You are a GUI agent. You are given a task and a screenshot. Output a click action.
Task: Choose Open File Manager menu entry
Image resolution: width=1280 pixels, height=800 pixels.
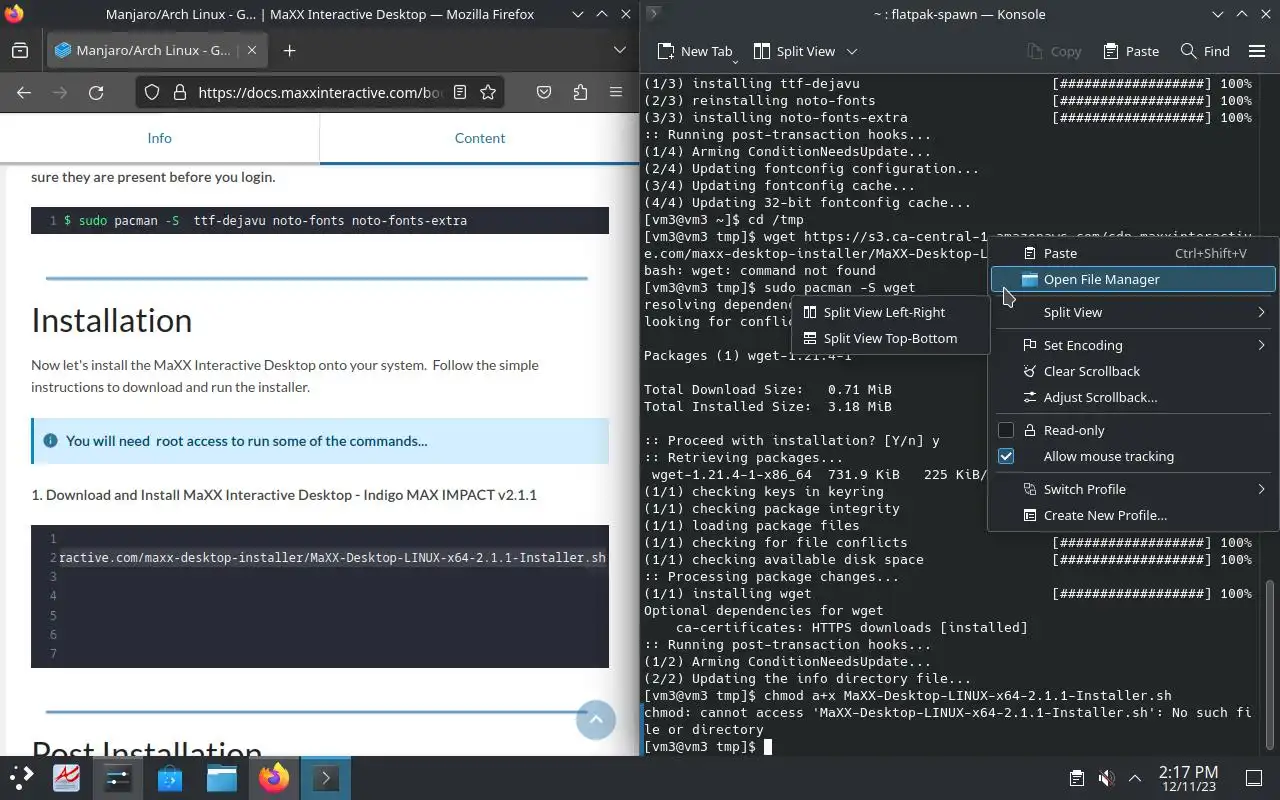(1133, 279)
